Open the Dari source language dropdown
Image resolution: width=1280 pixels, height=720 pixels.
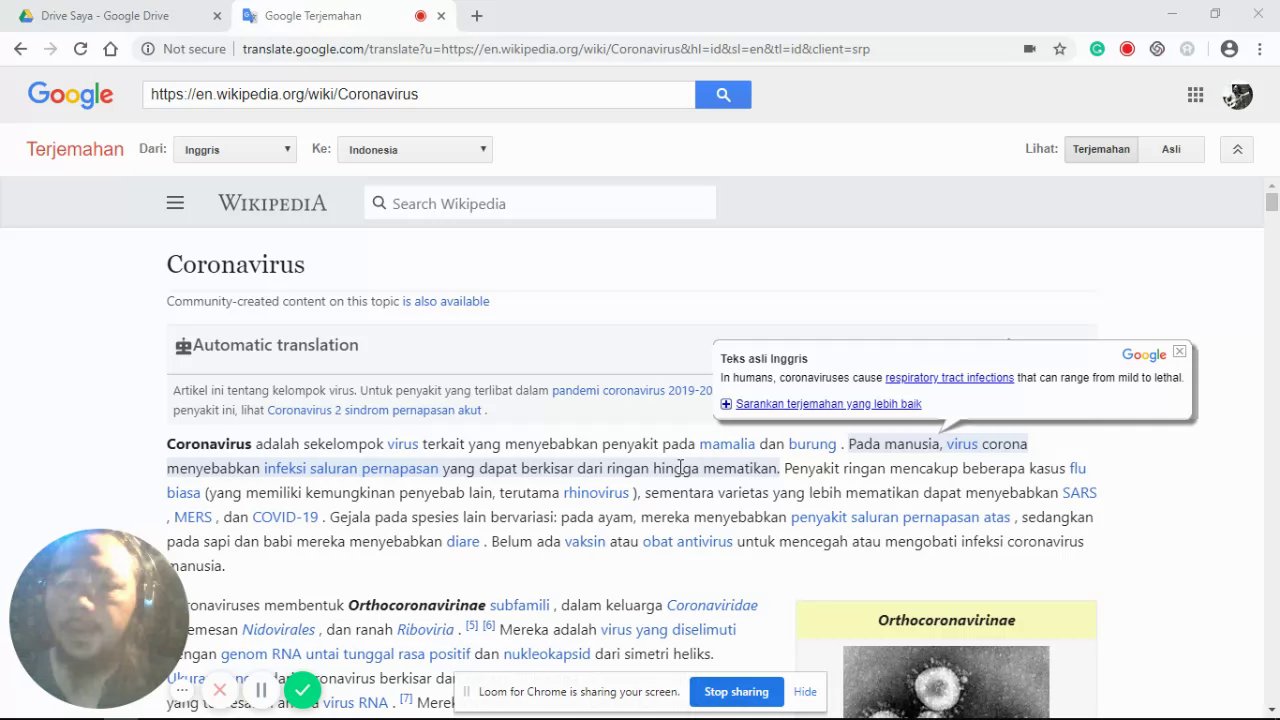[x=235, y=149]
